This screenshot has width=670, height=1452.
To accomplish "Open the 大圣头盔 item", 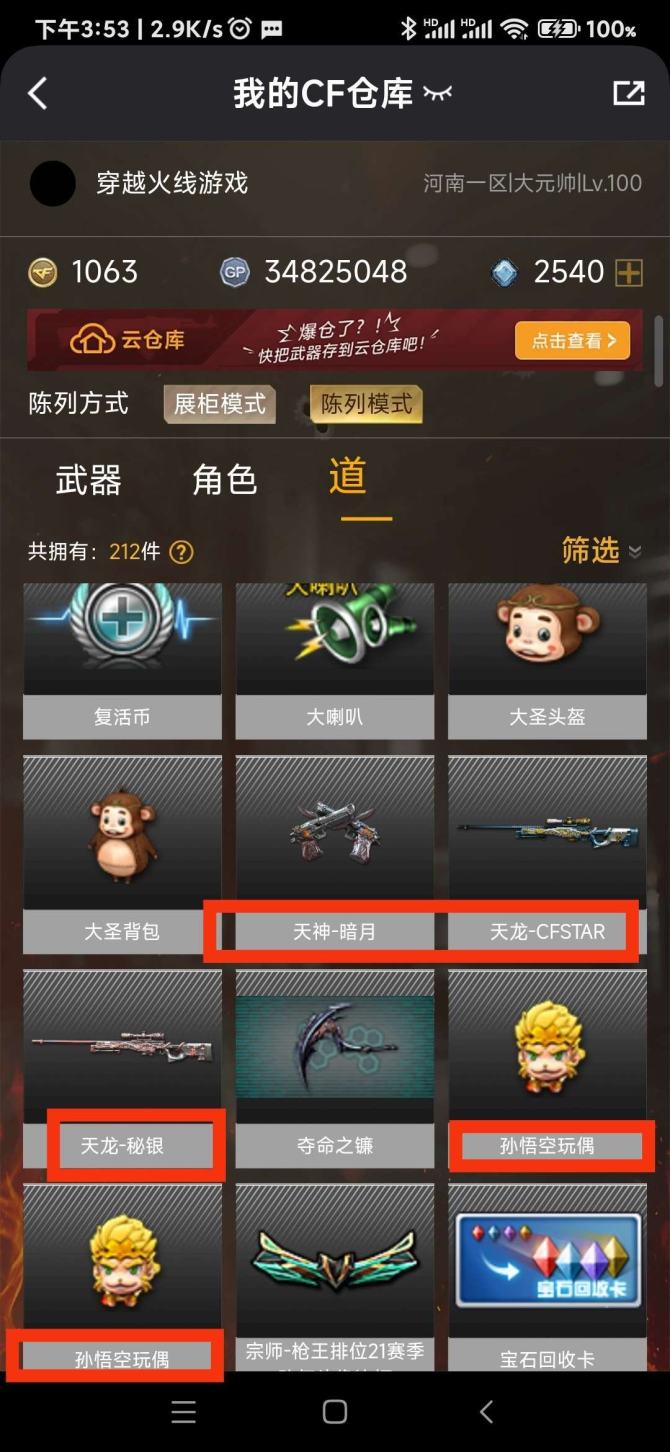I will pos(548,661).
